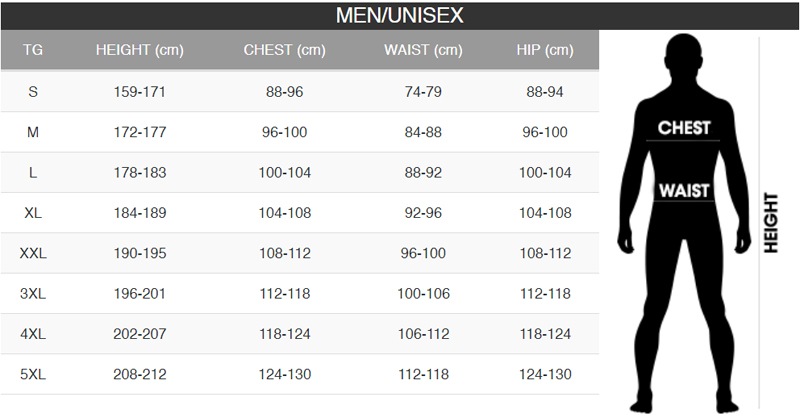The image size is (800, 418).
Task: Click the TG column header
Action: tap(33, 50)
